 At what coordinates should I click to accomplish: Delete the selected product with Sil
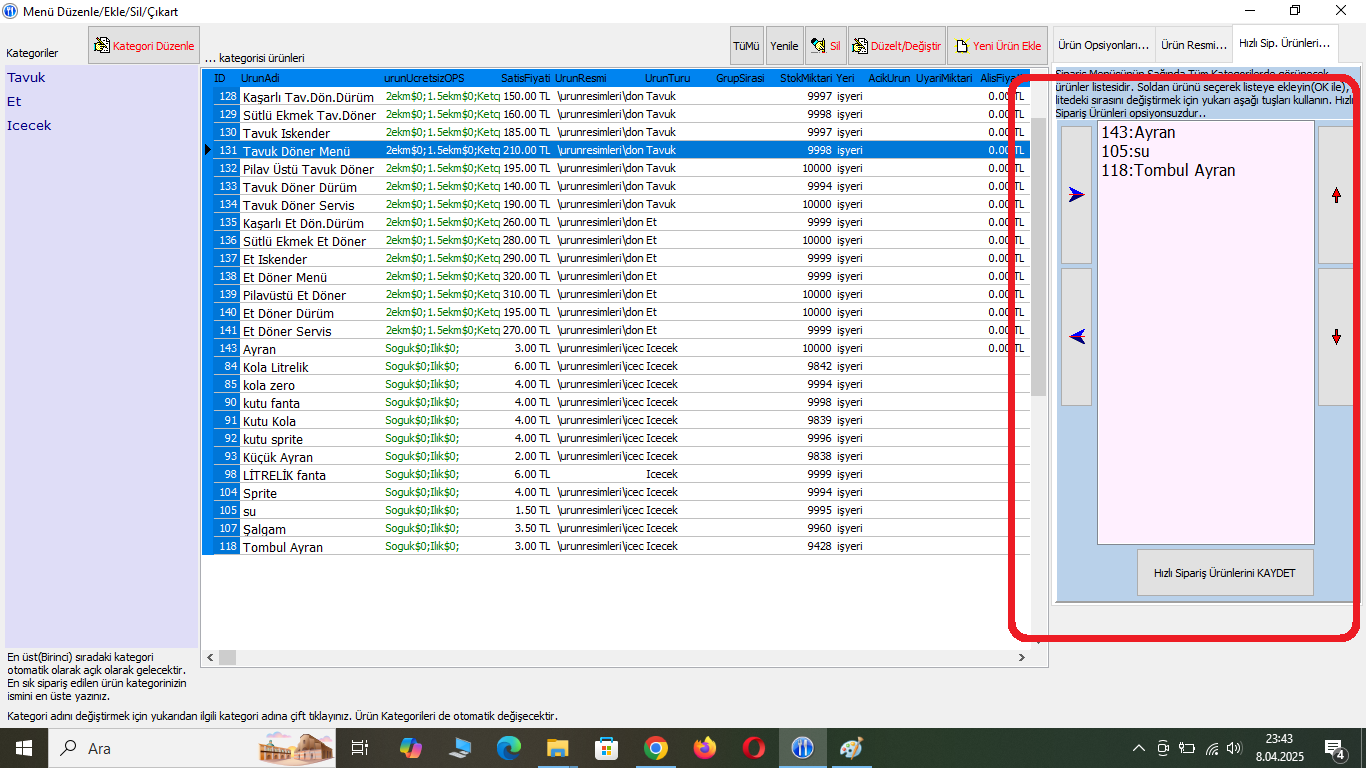click(x=826, y=46)
